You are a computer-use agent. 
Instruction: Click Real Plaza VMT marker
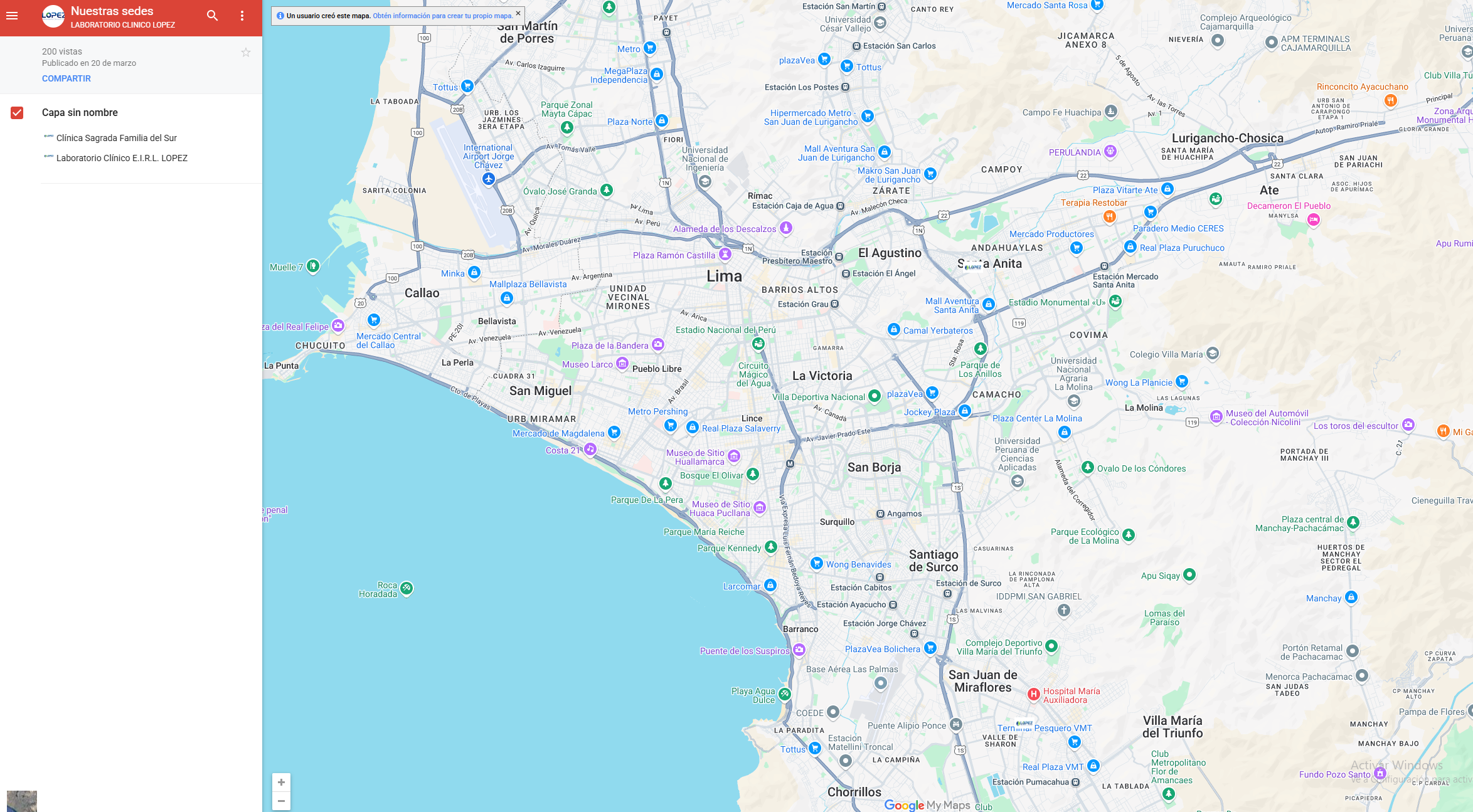[1093, 766]
